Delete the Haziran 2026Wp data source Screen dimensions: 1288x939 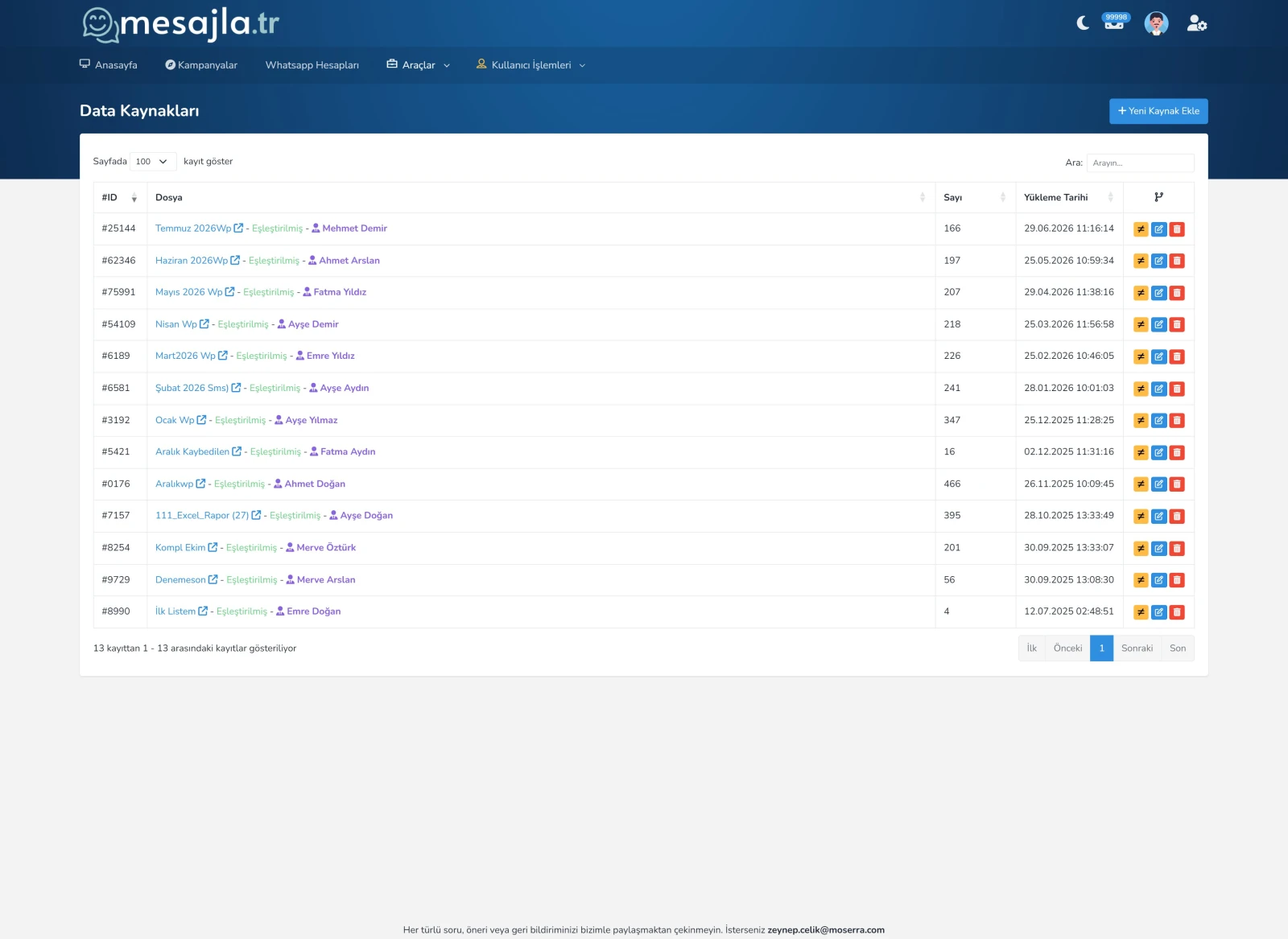(1177, 261)
